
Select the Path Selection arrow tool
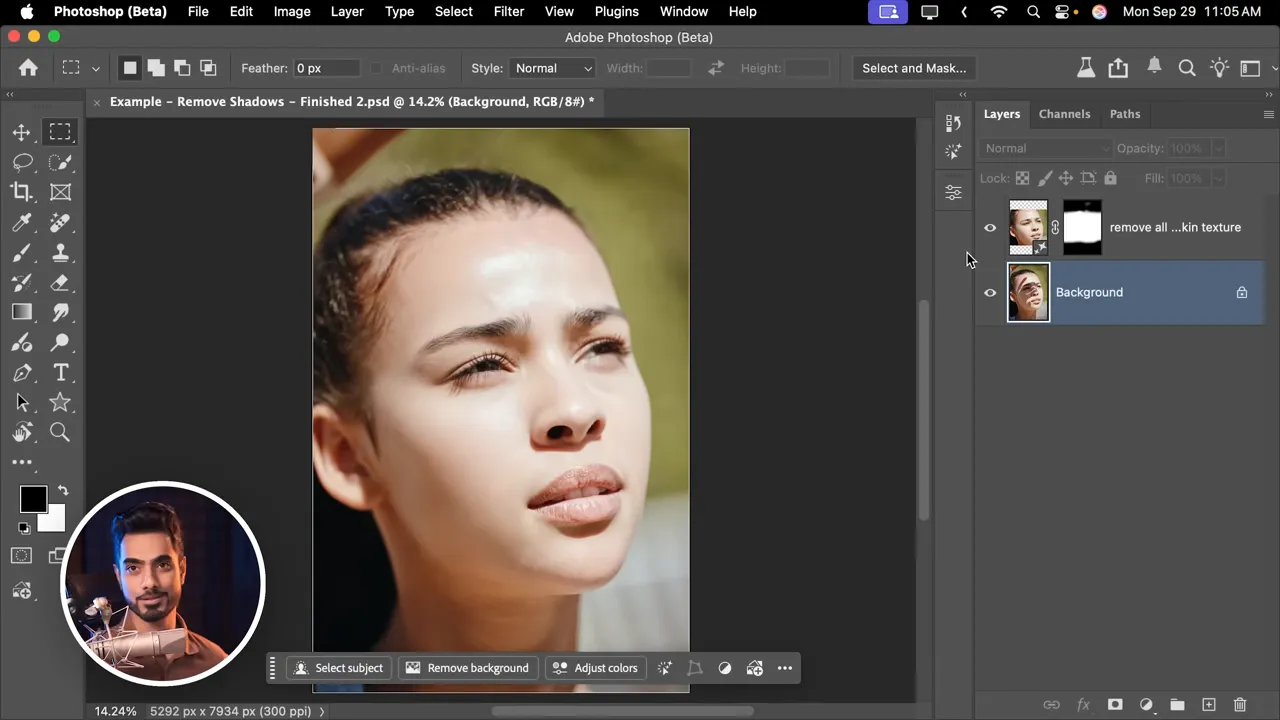21,402
